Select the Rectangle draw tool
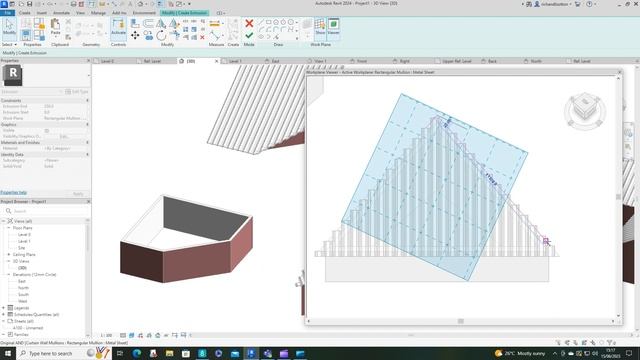The image size is (640, 360). pos(269,22)
